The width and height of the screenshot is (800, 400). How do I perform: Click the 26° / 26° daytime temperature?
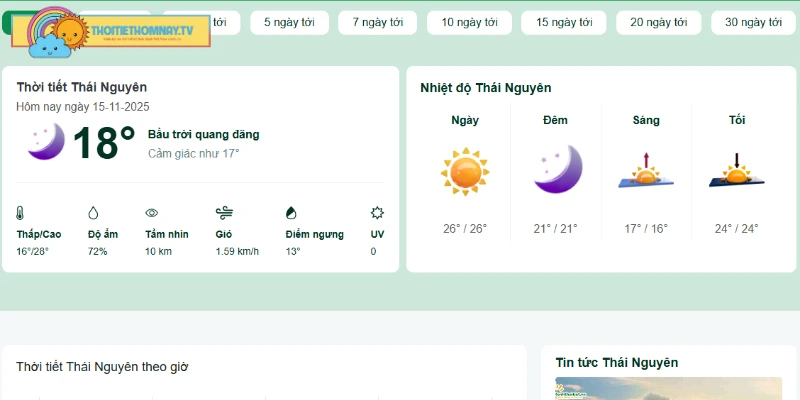pyautogui.click(x=465, y=229)
